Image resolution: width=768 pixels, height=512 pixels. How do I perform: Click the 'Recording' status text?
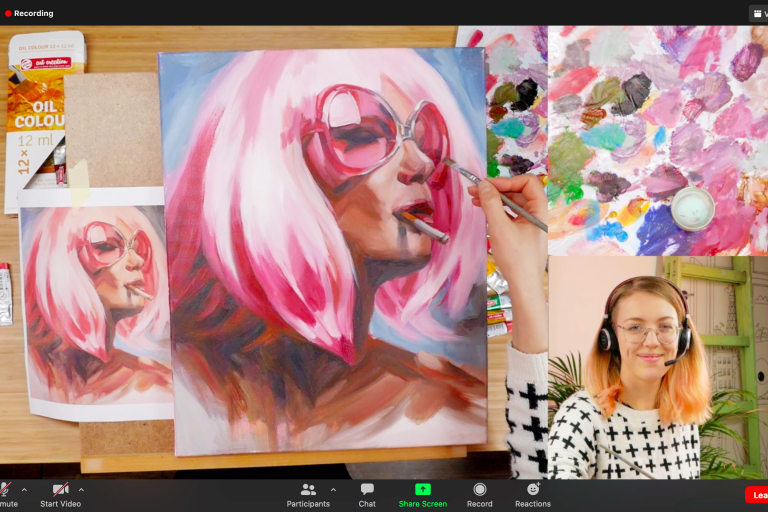point(34,14)
